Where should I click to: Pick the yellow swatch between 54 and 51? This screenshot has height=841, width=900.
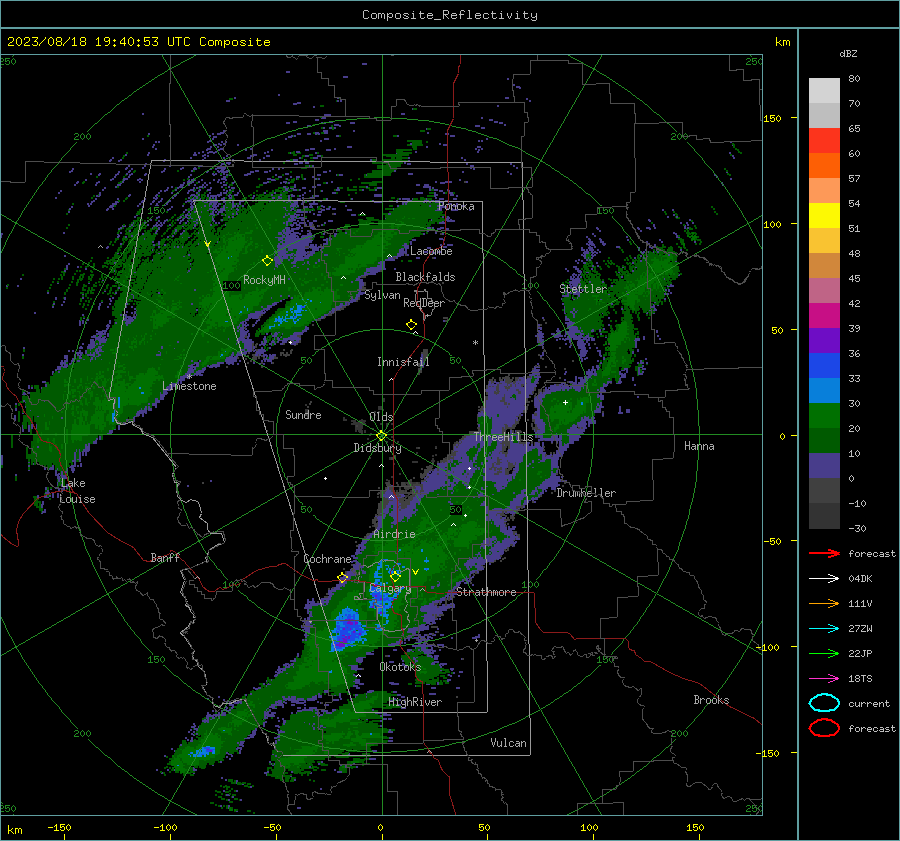824,216
